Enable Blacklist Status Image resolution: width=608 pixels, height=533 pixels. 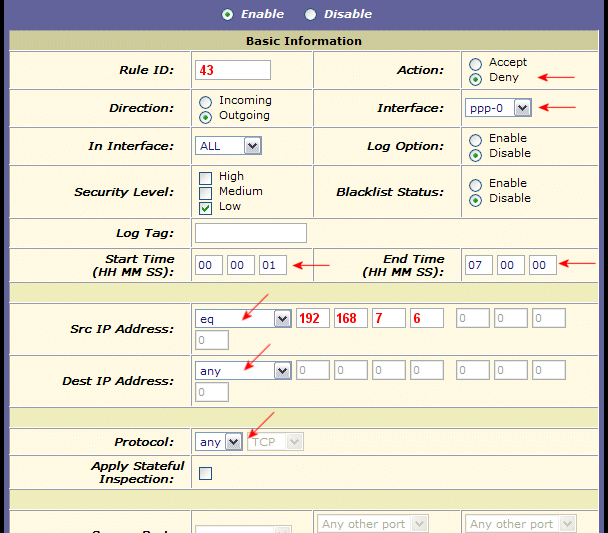click(x=475, y=184)
